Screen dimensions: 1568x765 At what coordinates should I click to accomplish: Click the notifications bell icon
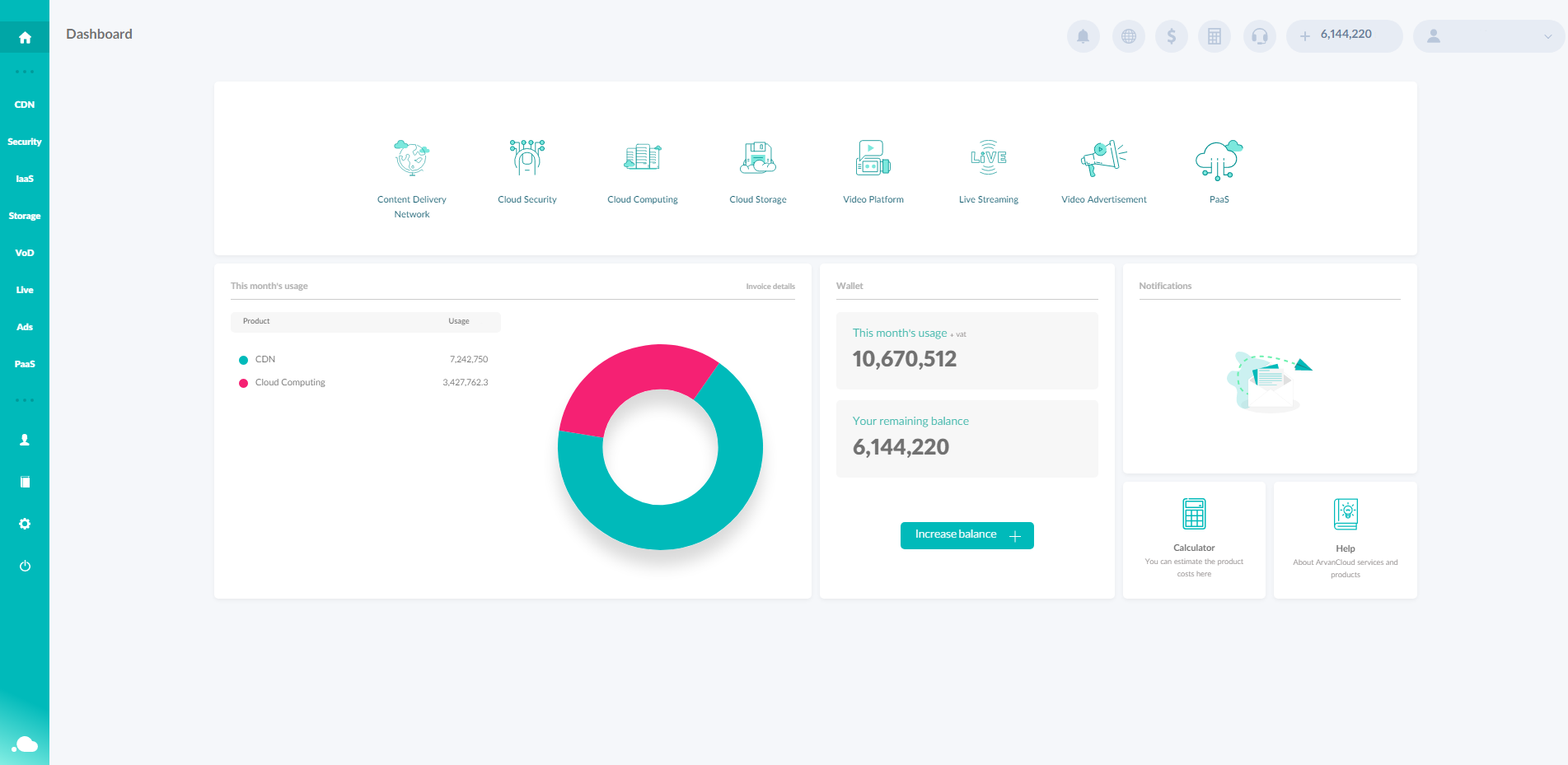tap(1083, 36)
